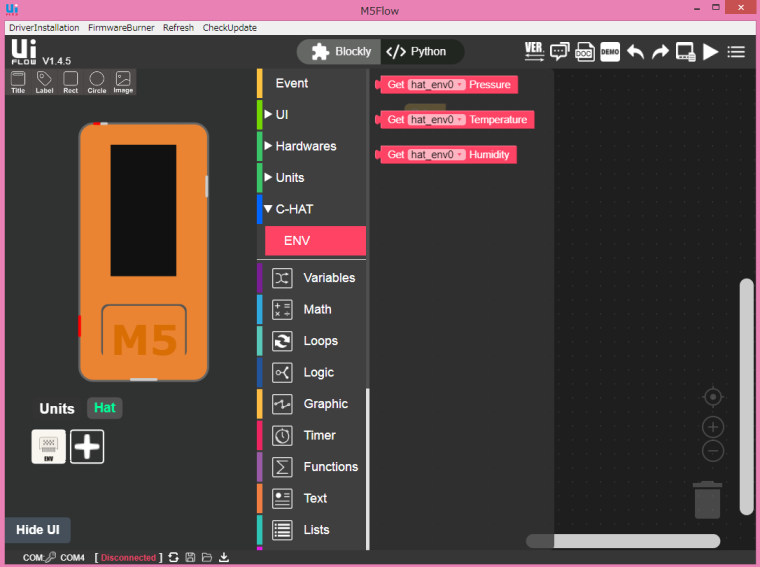760x567 pixels.
Task: Select the ENV subcategory
Action: click(x=315, y=240)
